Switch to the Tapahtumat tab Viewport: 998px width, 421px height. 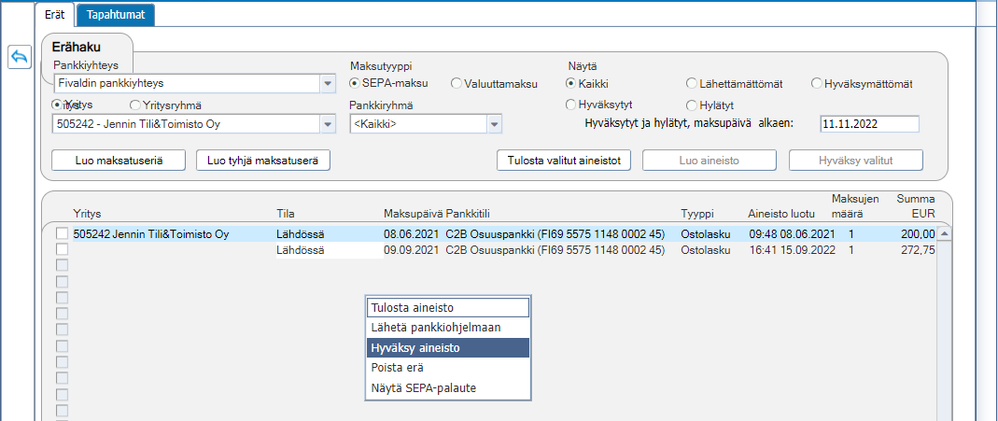point(115,15)
